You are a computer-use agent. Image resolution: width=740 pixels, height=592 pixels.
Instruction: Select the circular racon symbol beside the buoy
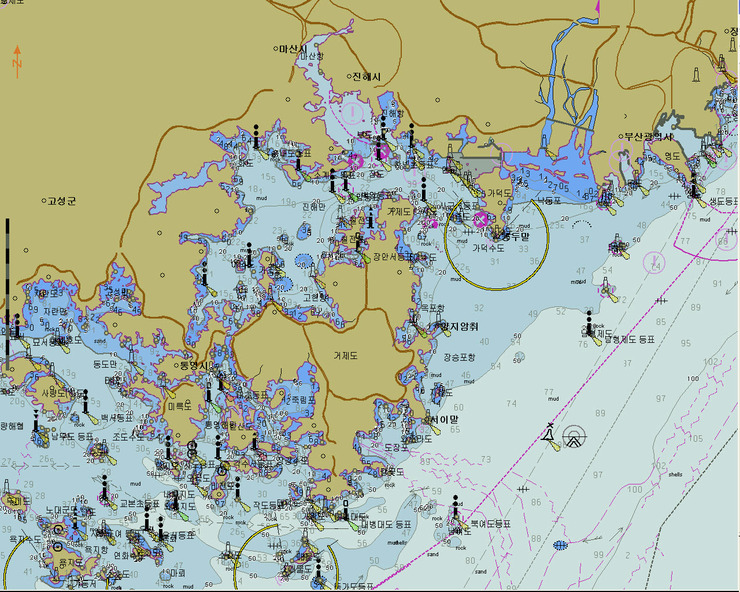[574, 436]
